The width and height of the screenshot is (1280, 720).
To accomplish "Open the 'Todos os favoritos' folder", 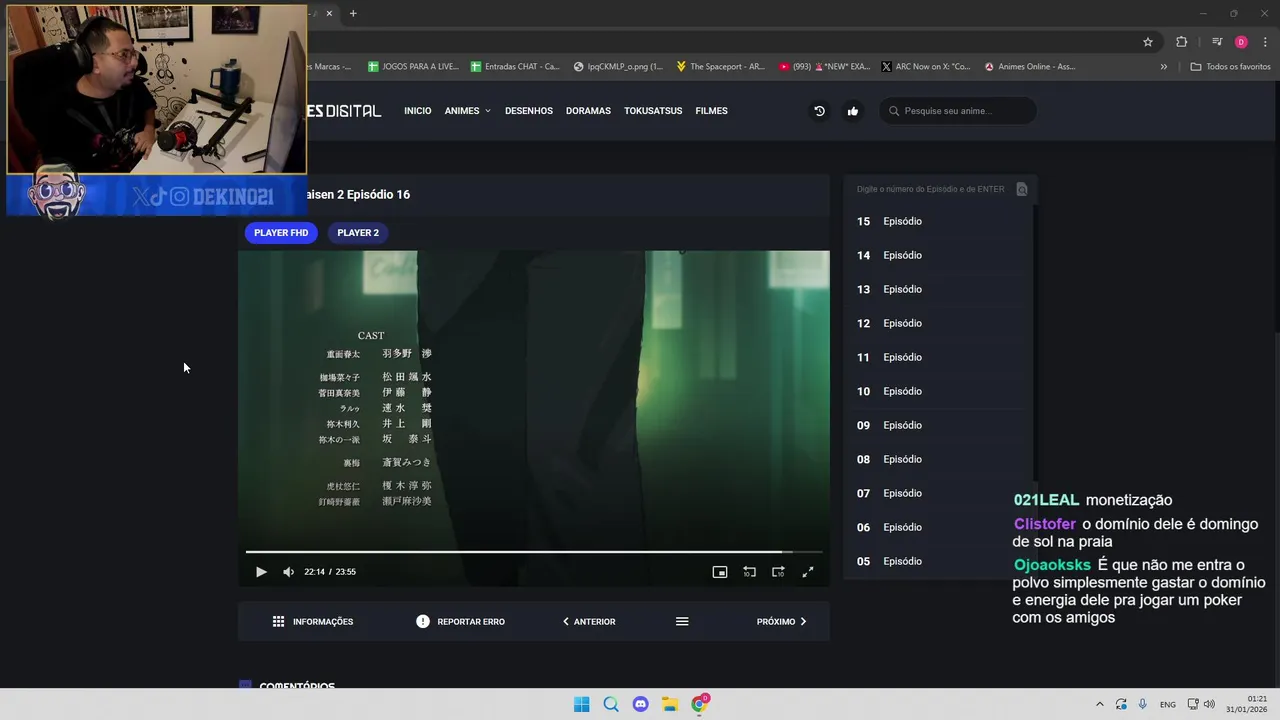I will [1230, 67].
